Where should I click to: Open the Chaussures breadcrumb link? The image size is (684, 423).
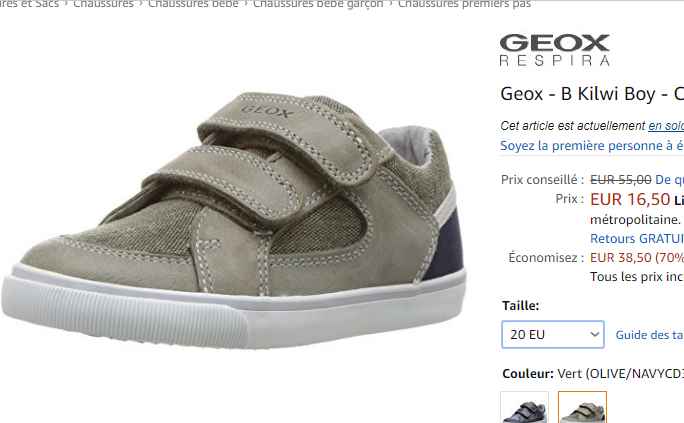coord(103,4)
